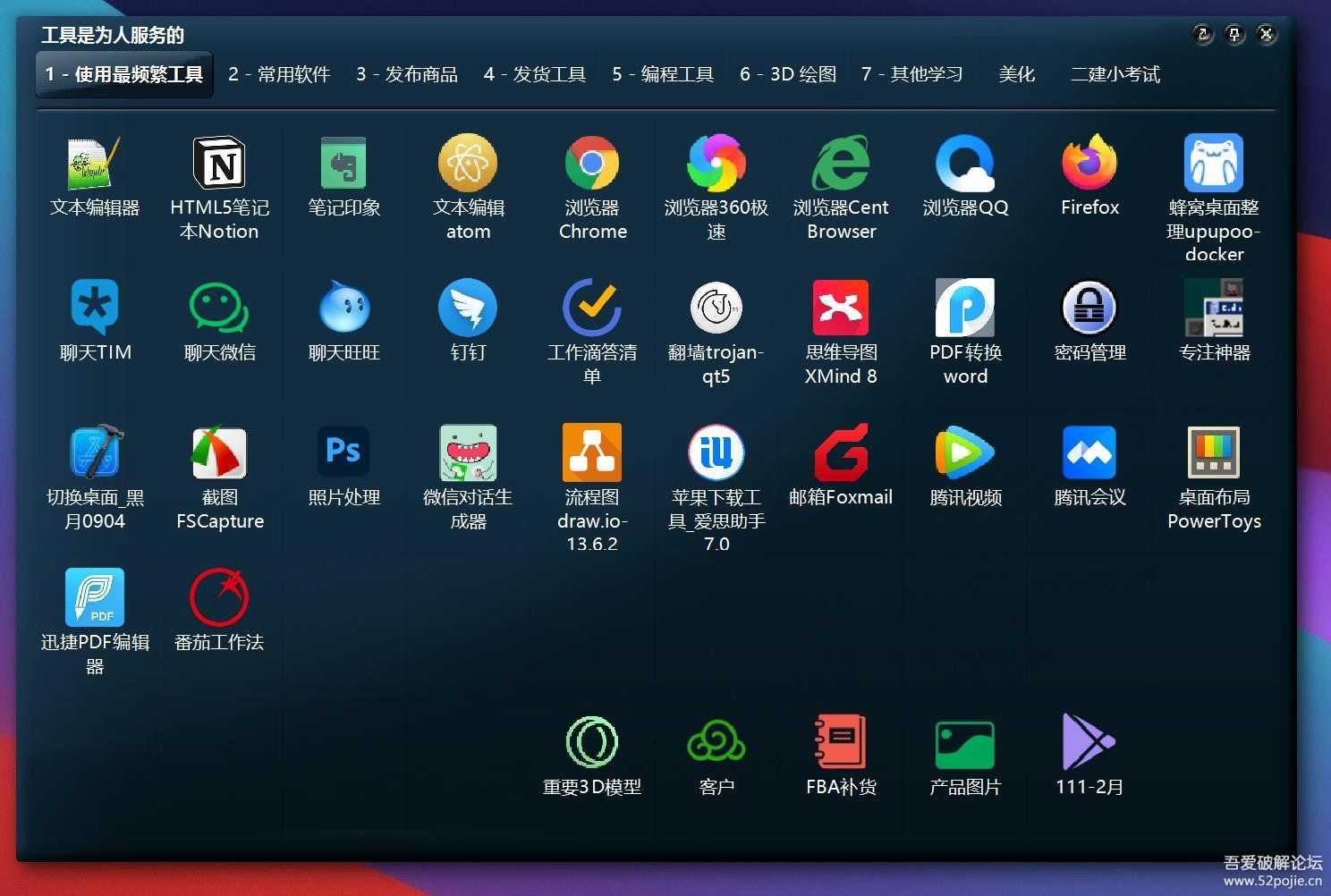Image resolution: width=1331 pixels, height=896 pixels.
Task: Switch to the 2 - 常用软件 tab
Action: pos(279,74)
